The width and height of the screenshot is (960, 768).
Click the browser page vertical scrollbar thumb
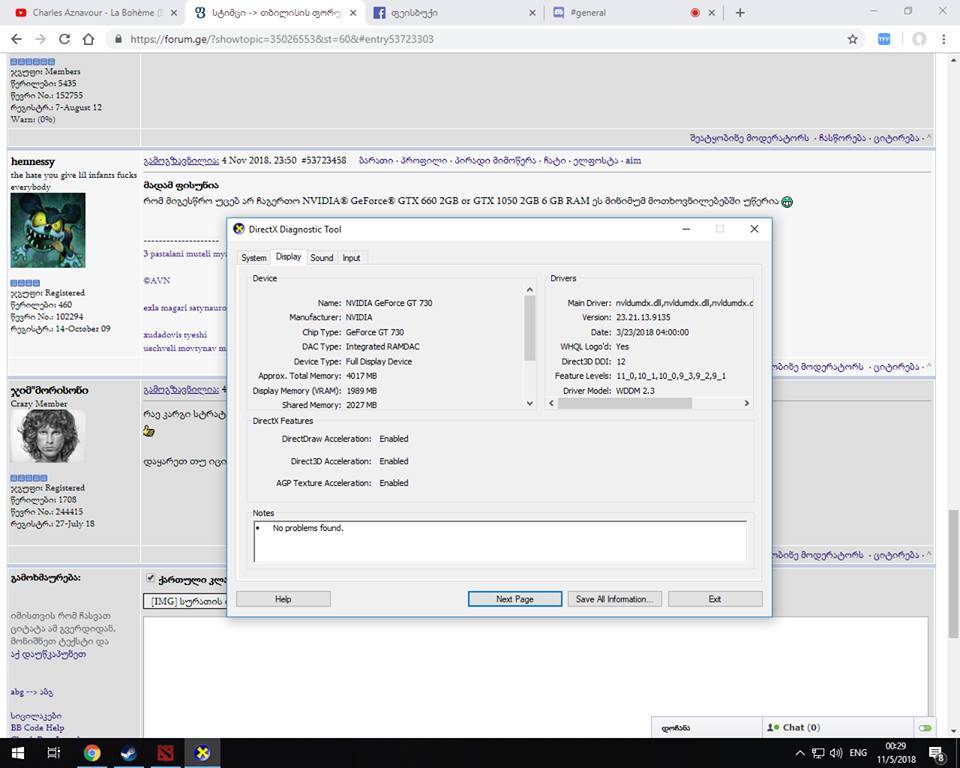(953, 574)
